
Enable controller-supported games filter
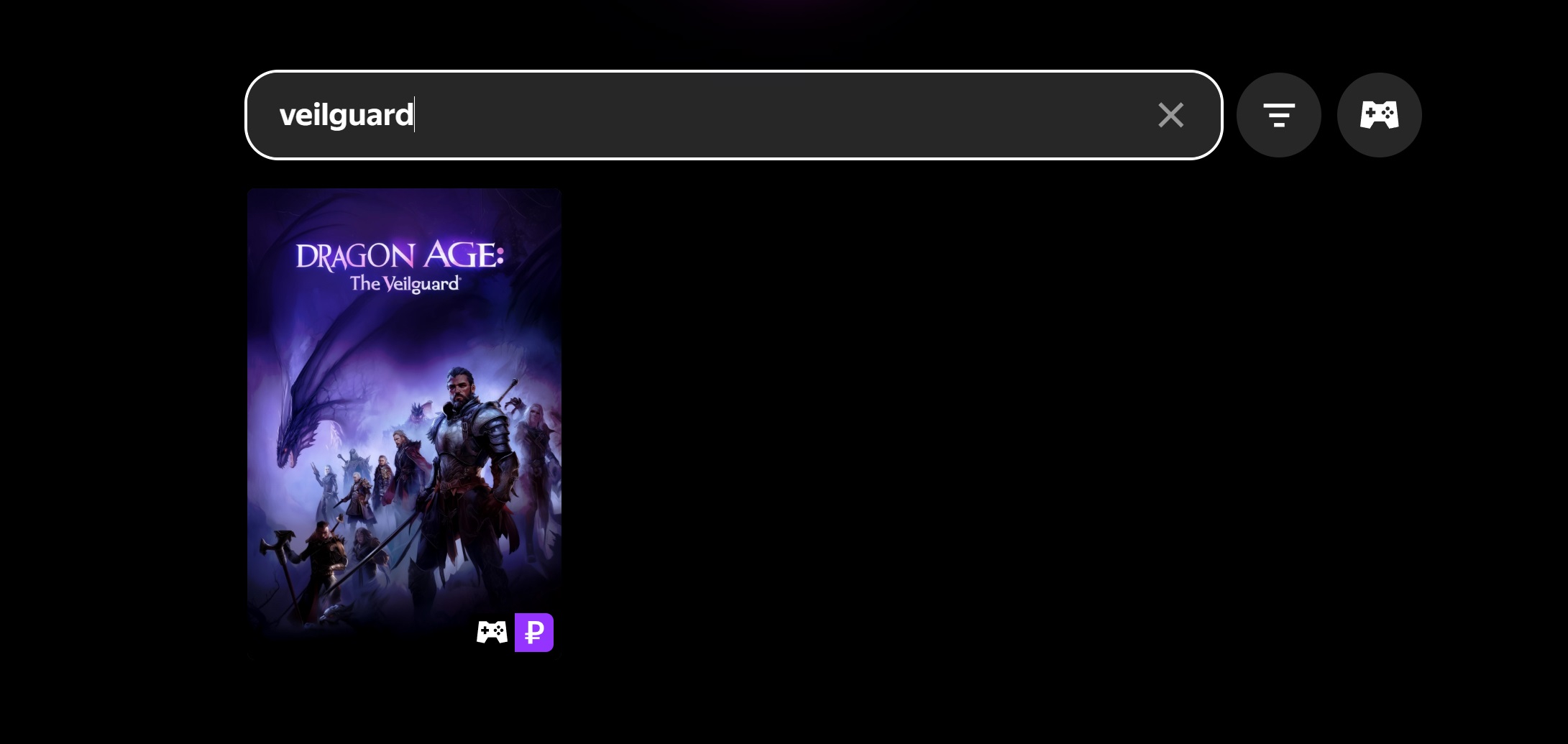1379,115
